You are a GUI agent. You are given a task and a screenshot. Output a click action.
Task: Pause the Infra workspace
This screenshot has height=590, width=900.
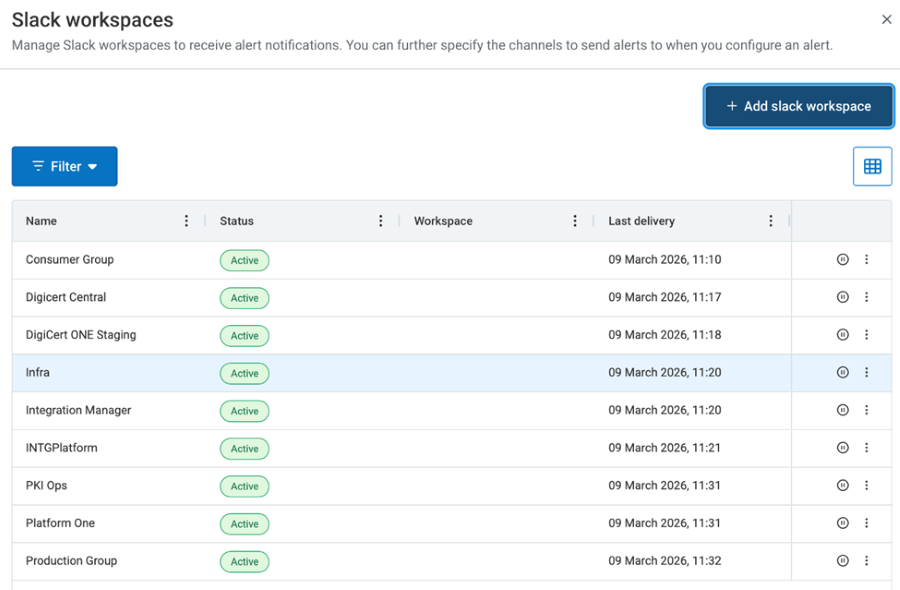click(x=842, y=372)
